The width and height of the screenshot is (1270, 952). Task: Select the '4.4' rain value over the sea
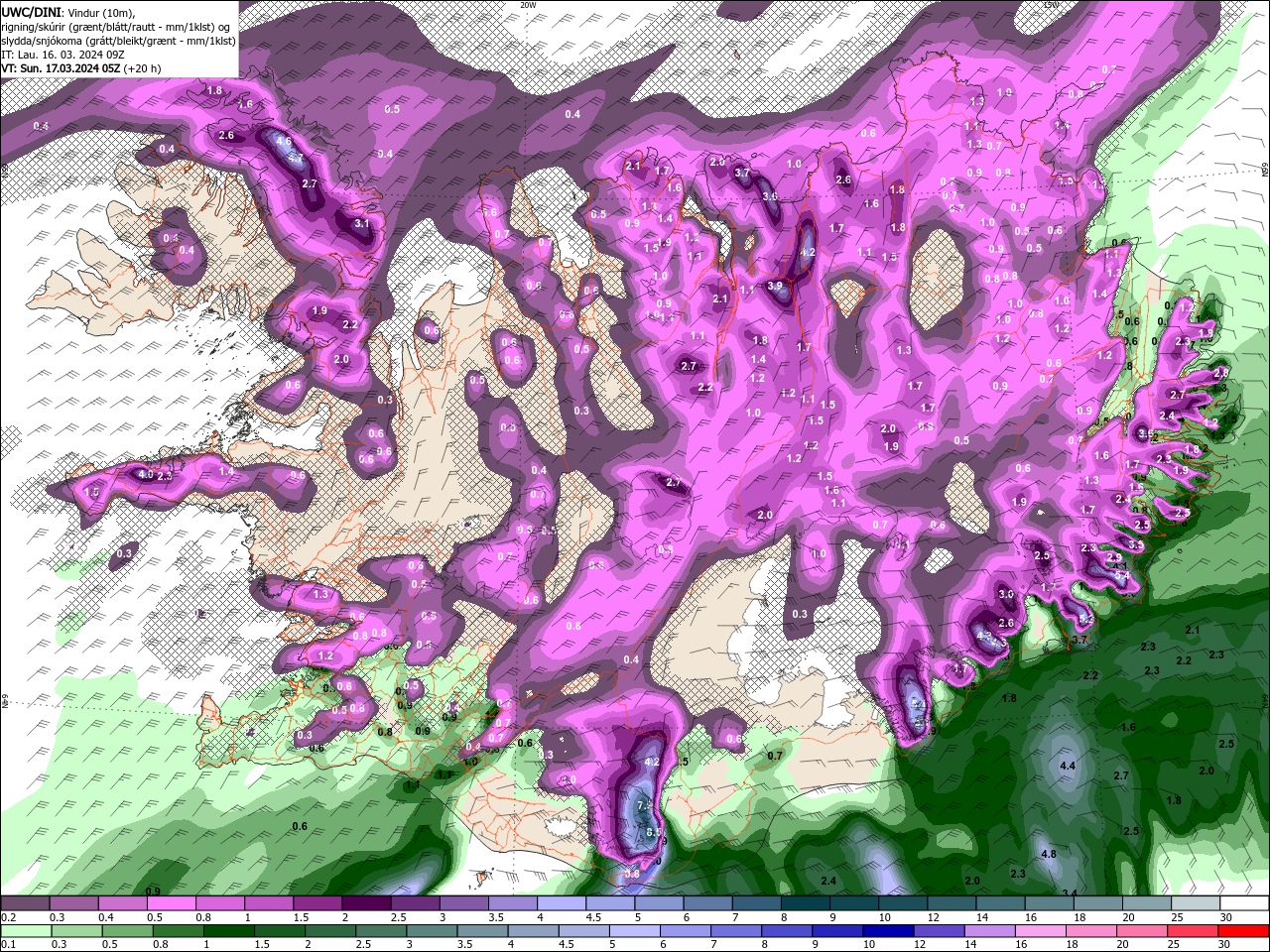[1068, 767]
